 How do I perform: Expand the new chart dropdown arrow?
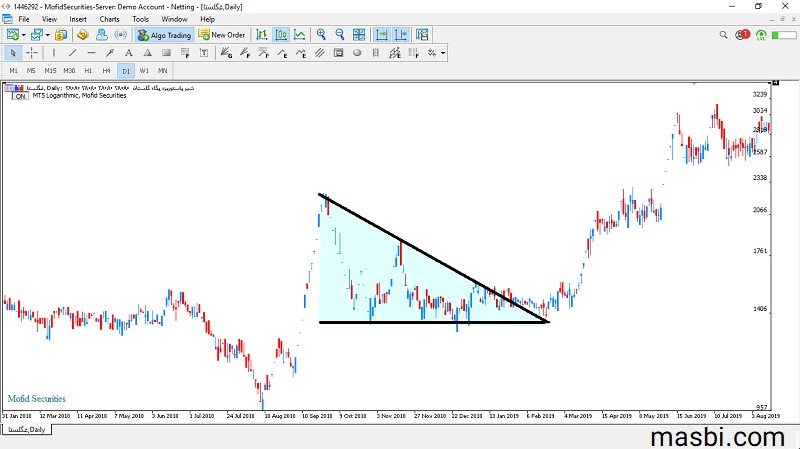click(x=23, y=35)
